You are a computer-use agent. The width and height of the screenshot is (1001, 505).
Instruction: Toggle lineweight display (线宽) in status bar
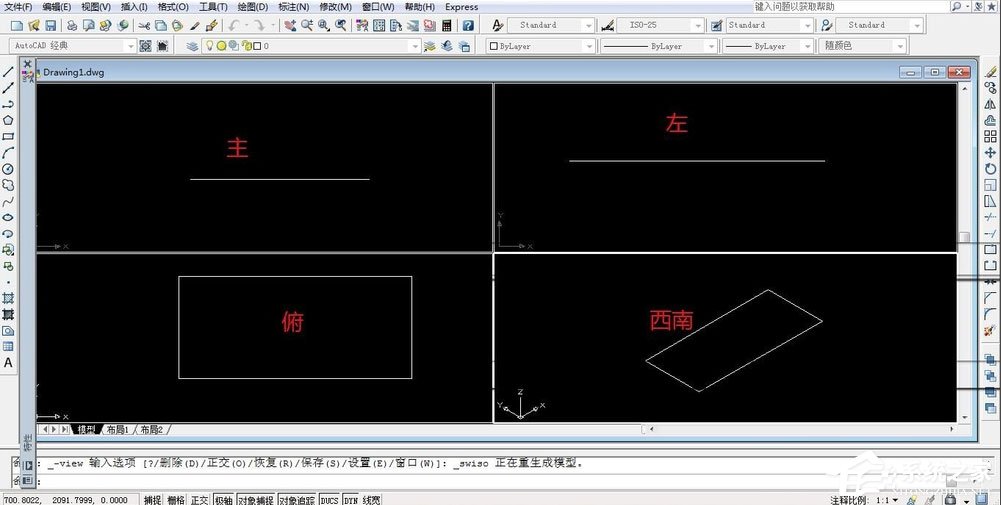(x=372, y=500)
